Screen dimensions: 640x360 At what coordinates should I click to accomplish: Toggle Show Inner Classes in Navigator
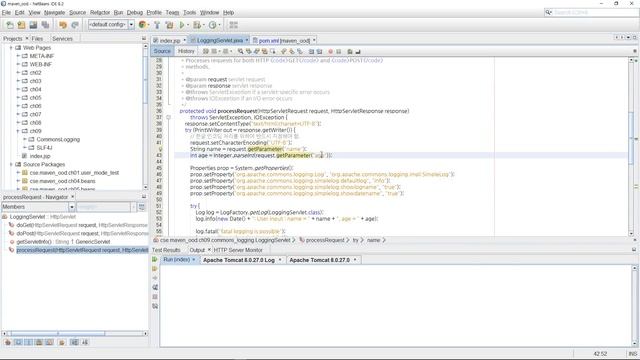[49, 342]
